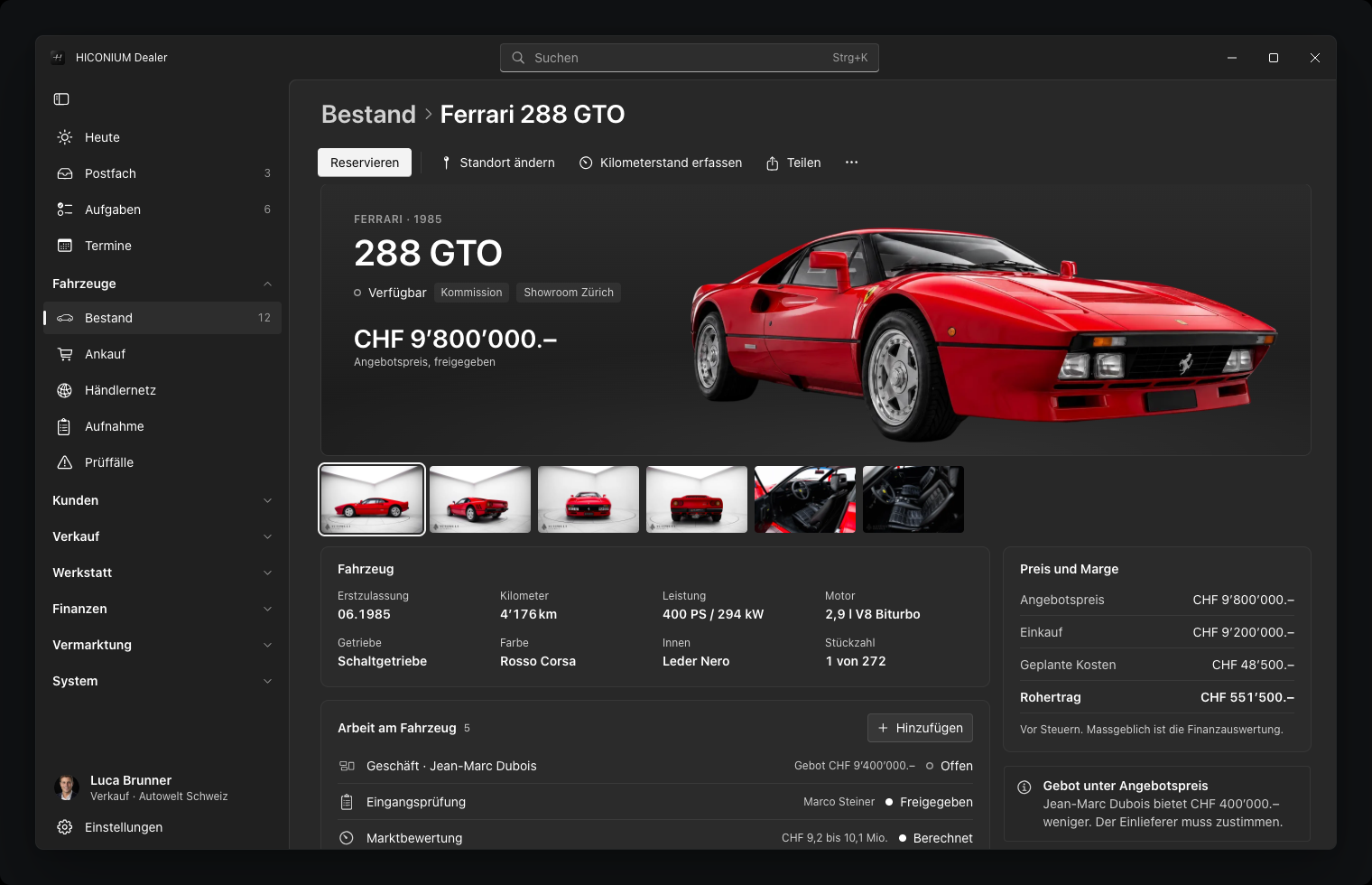Open the Händlernetz globe icon
Viewport: 1372px width, 885px height.
click(65, 390)
